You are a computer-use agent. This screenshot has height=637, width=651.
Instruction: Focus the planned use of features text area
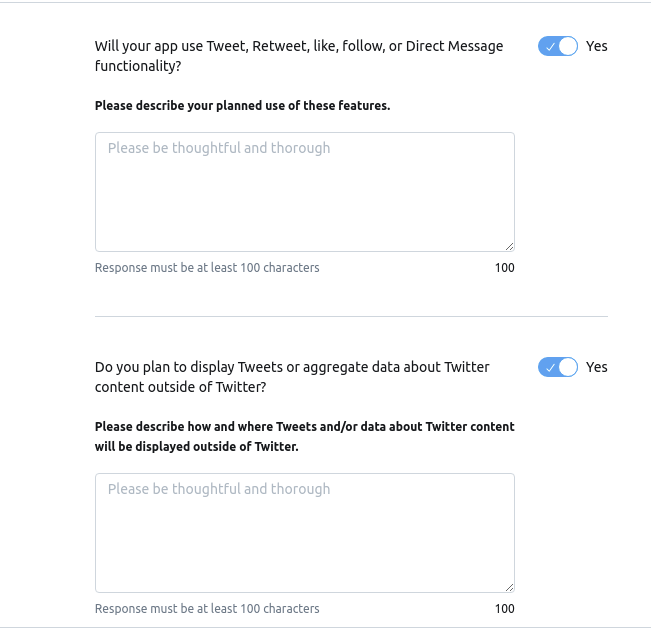click(304, 192)
